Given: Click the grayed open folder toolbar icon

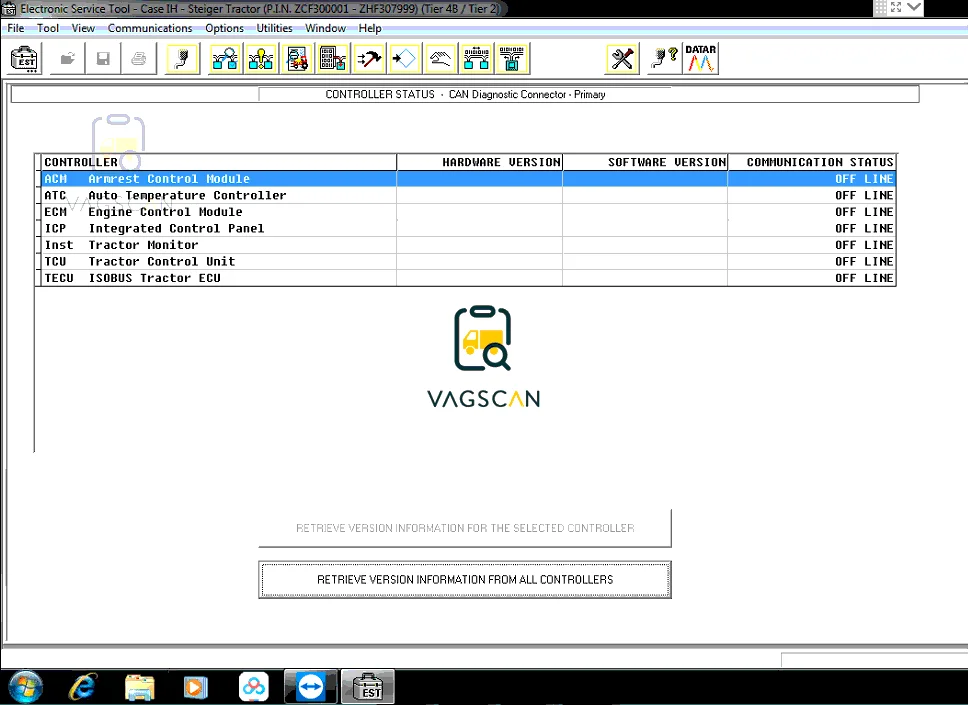Looking at the screenshot, I should (67, 59).
